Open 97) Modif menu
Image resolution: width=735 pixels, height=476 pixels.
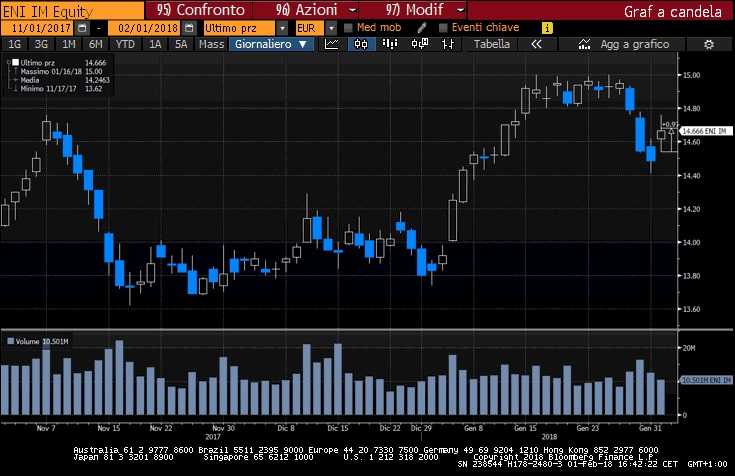pyautogui.click(x=414, y=10)
